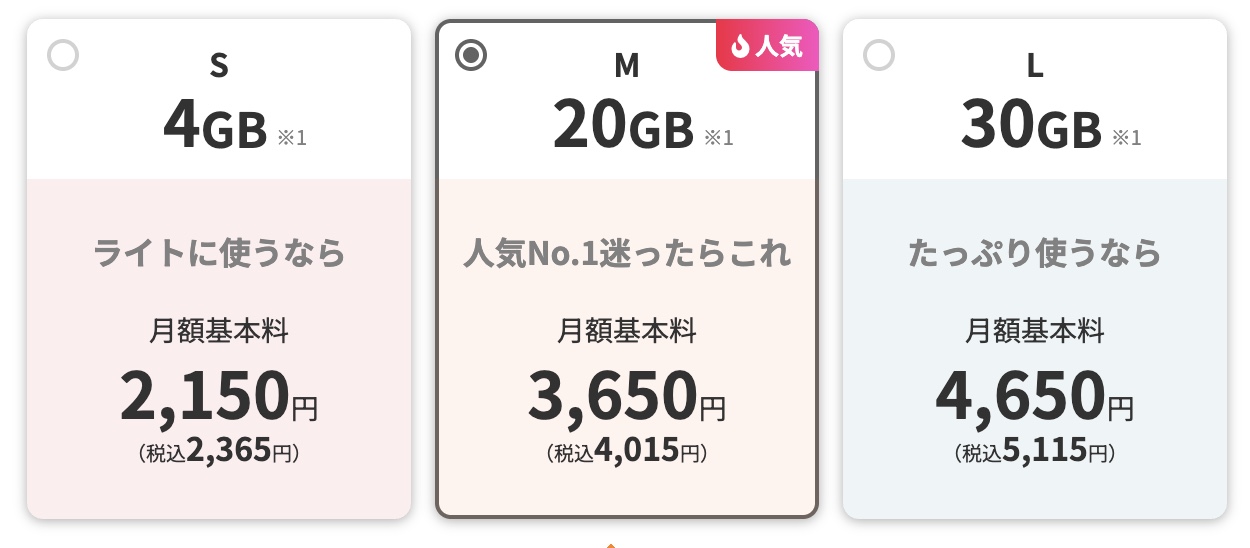Select the L plan radio button
This screenshot has height=548, width=1250.
point(879,55)
